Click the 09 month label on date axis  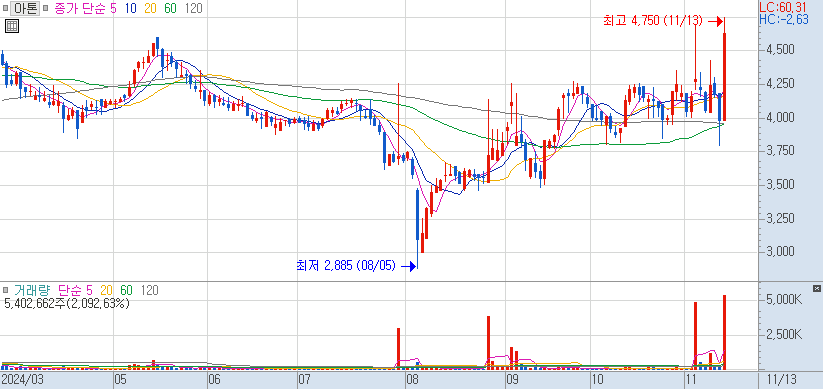pyautogui.click(x=512, y=379)
